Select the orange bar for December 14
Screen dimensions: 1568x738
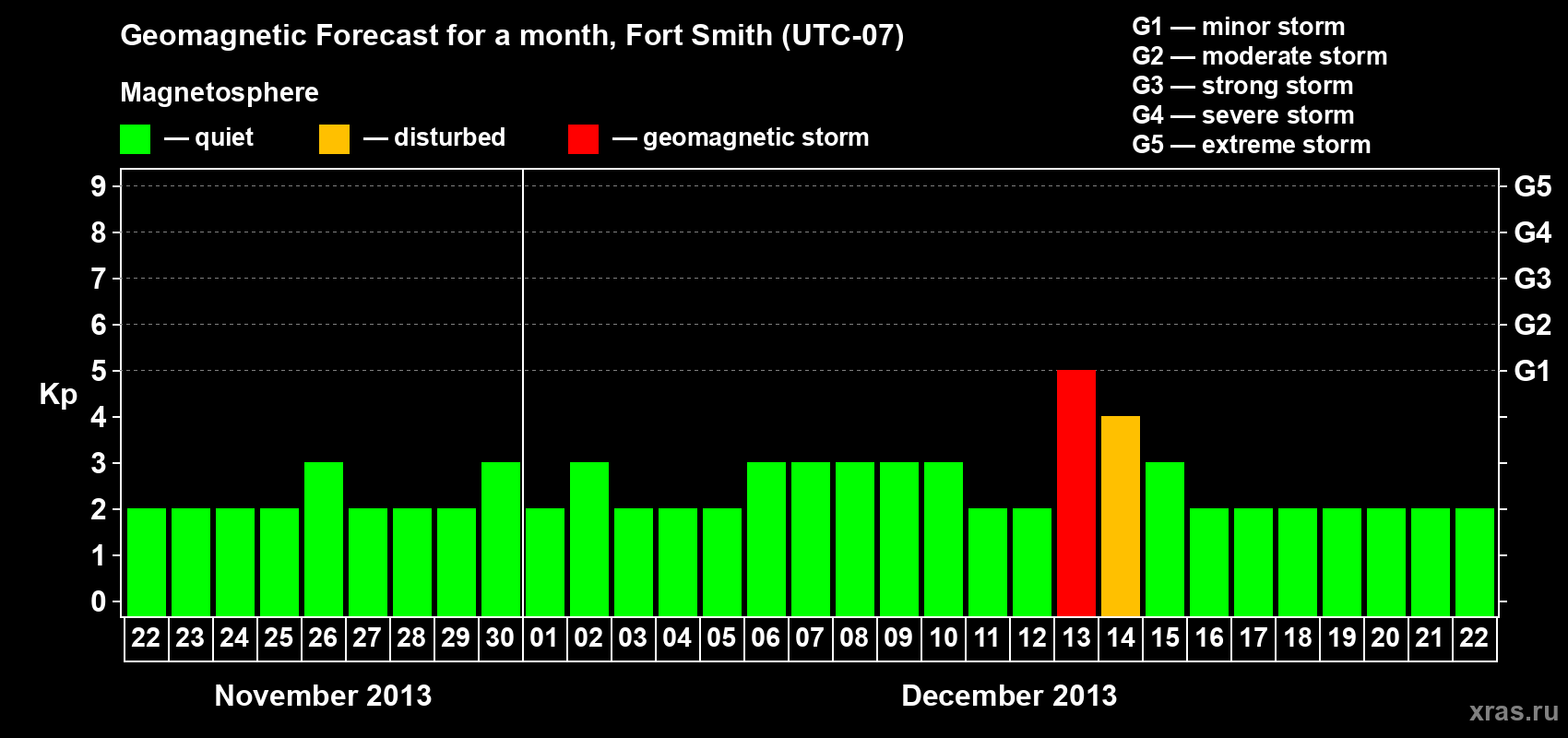click(x=1121, y=516)
